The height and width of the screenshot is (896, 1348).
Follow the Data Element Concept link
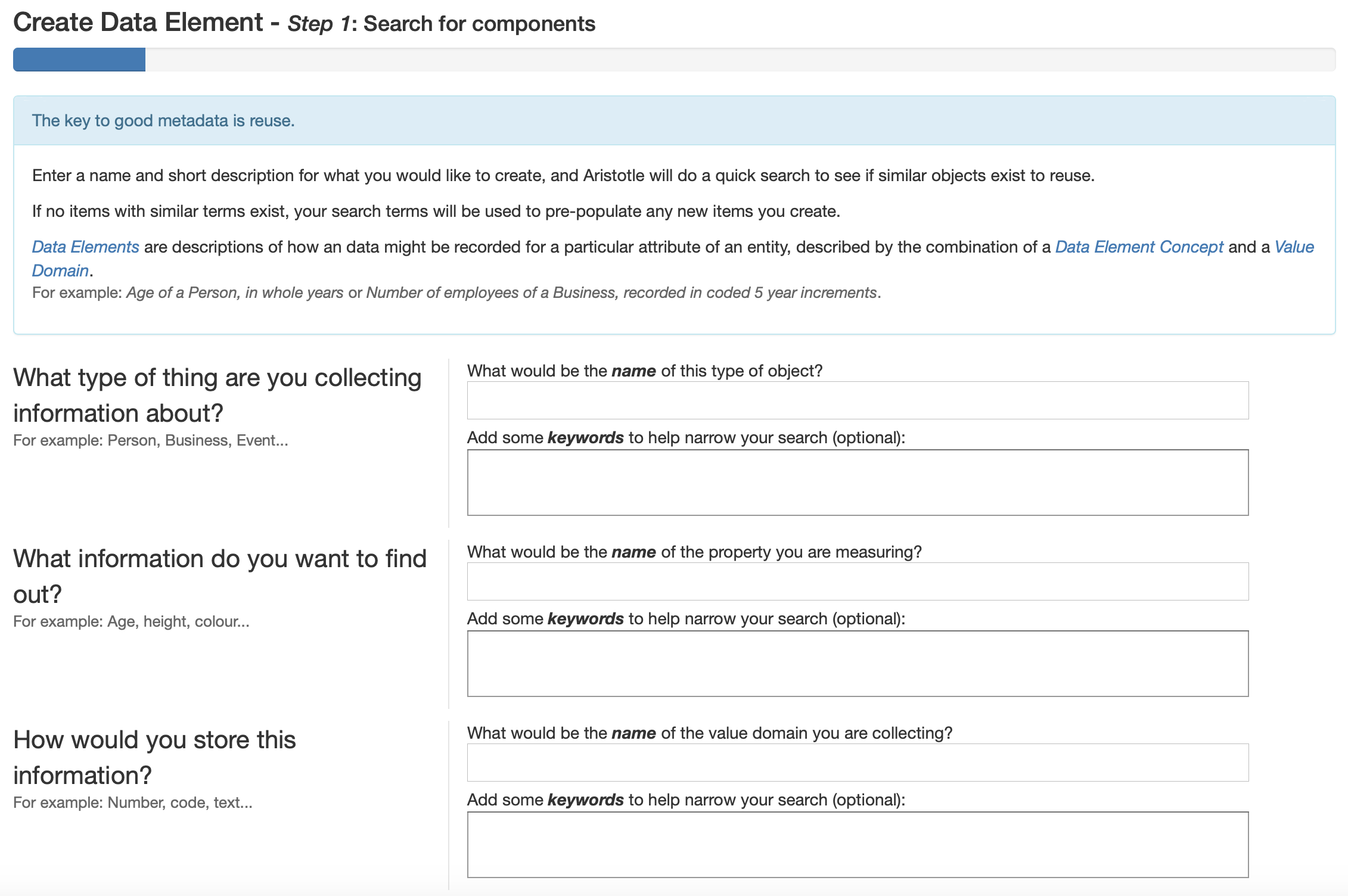coord(1139,247)
